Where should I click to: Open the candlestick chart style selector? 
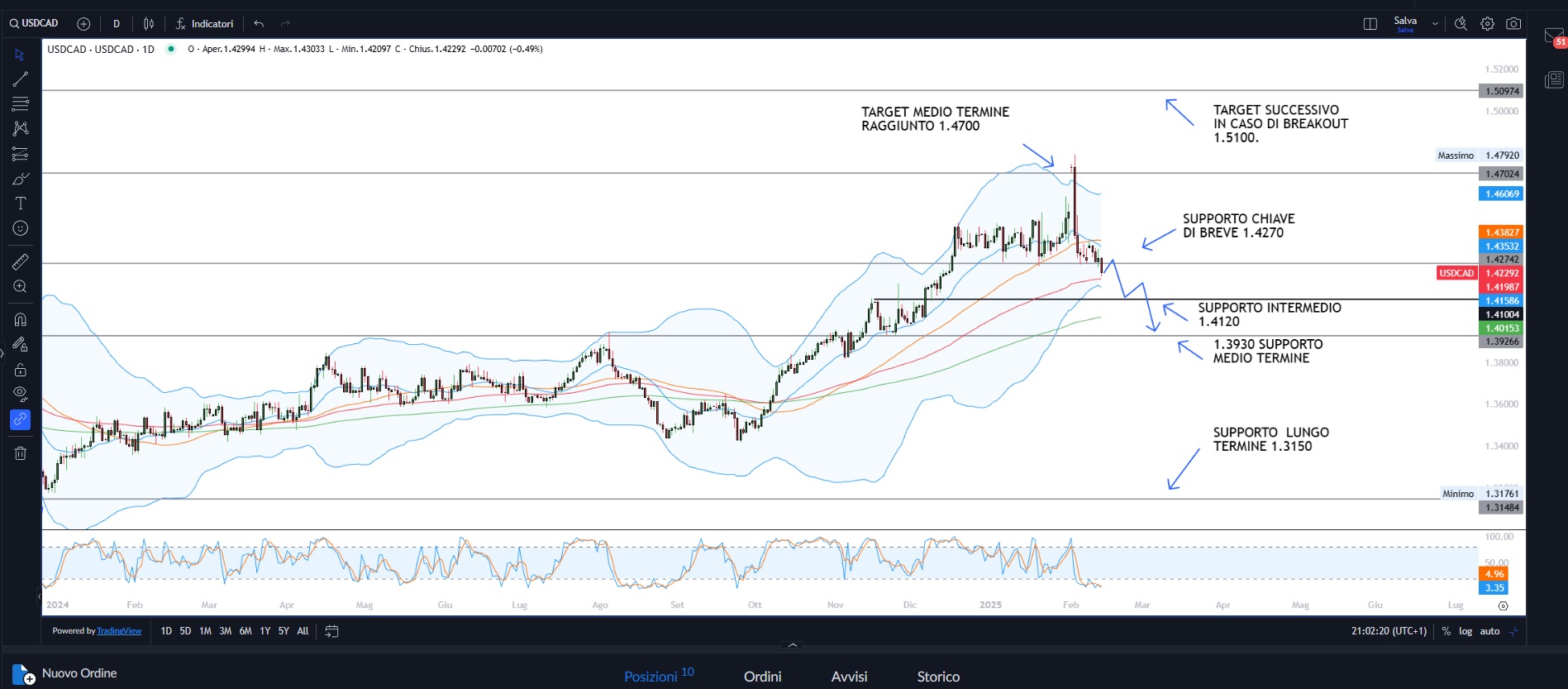[149, 24]
